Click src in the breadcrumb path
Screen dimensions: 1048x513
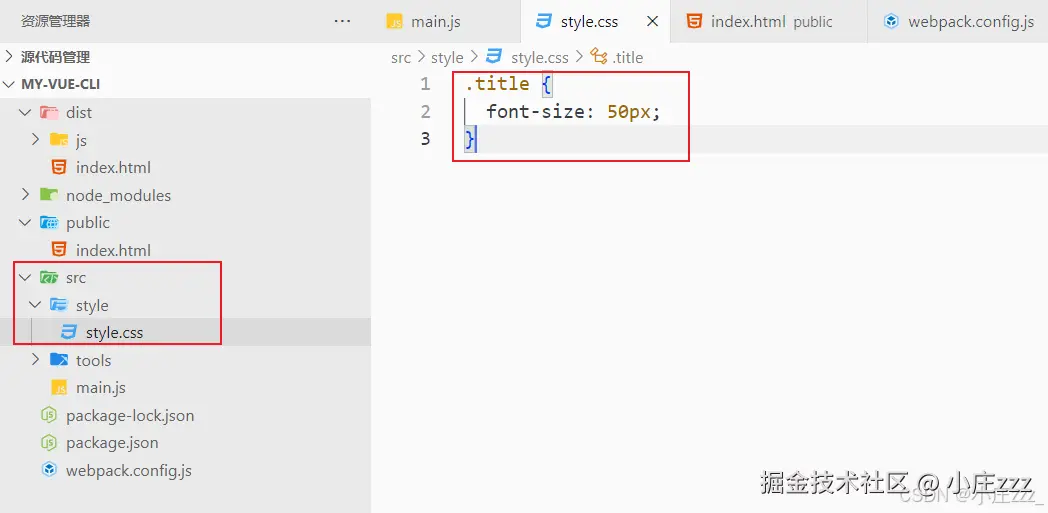coord(401,57)
